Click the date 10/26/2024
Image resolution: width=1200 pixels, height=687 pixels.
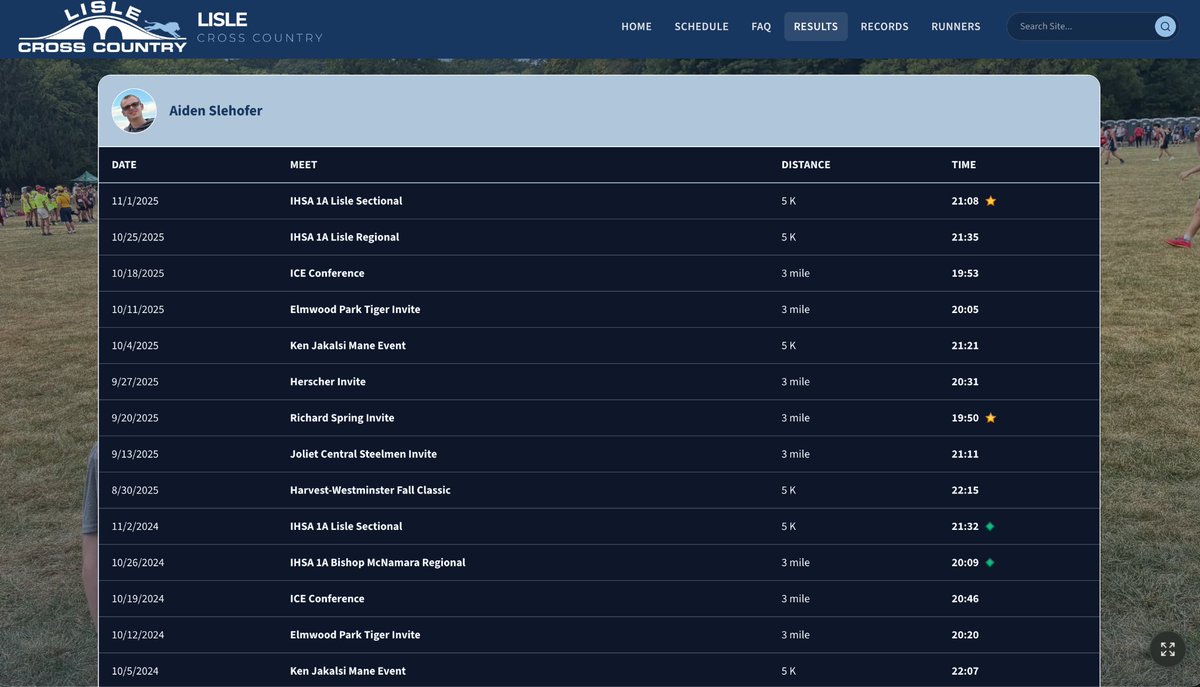[138, 562]
